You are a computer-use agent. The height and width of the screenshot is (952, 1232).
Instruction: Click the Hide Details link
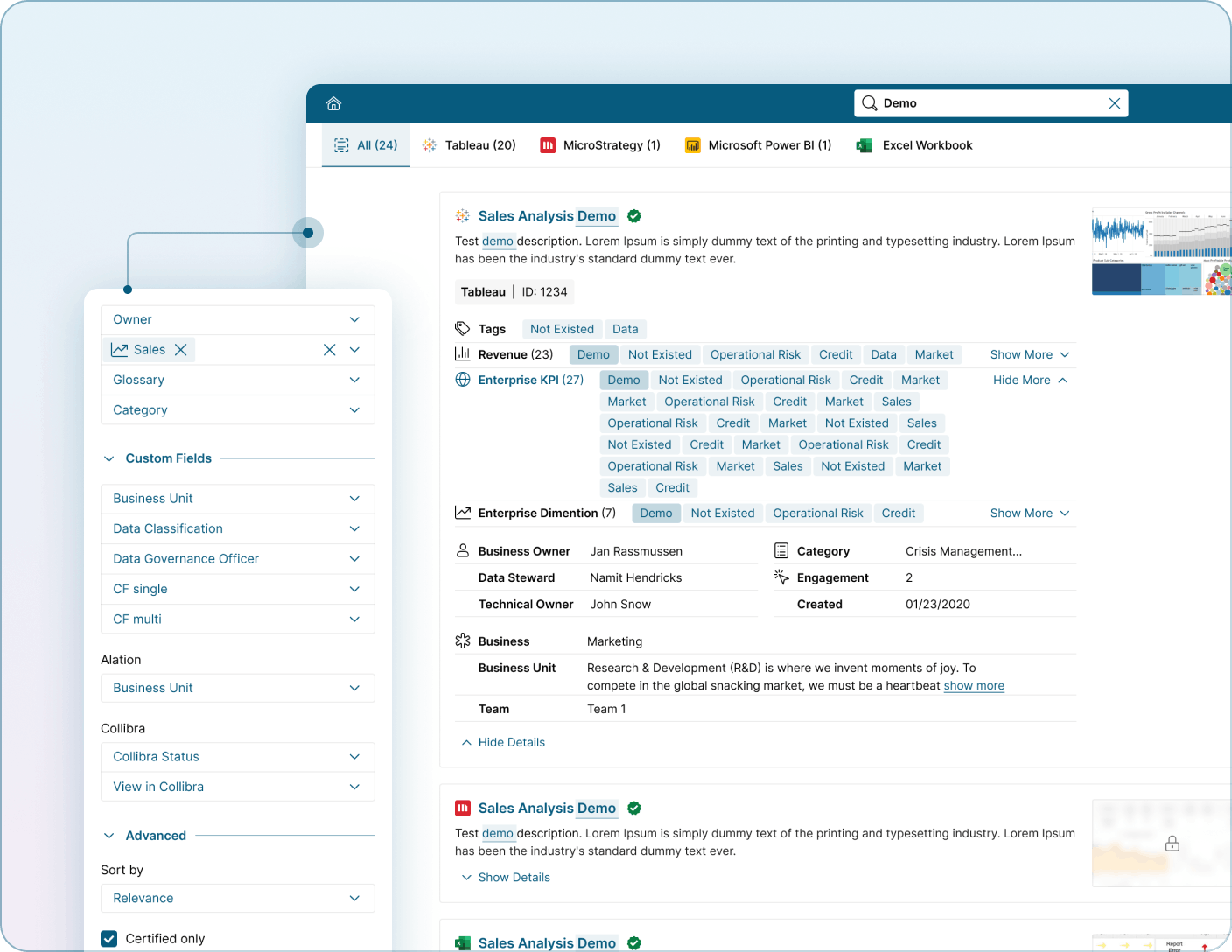511,742
